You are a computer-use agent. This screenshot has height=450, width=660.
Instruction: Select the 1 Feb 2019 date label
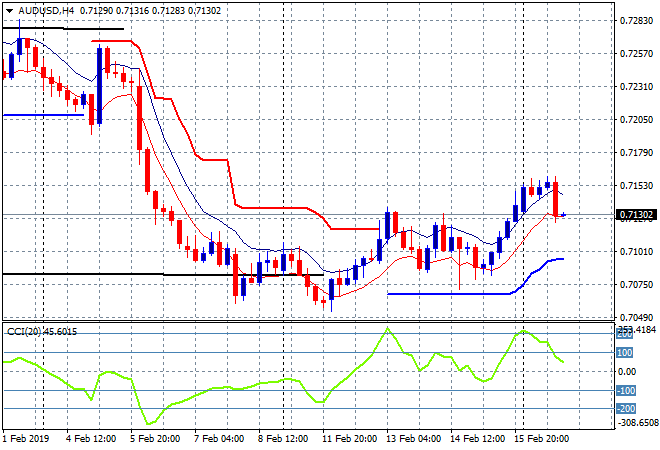pos(27,439)
